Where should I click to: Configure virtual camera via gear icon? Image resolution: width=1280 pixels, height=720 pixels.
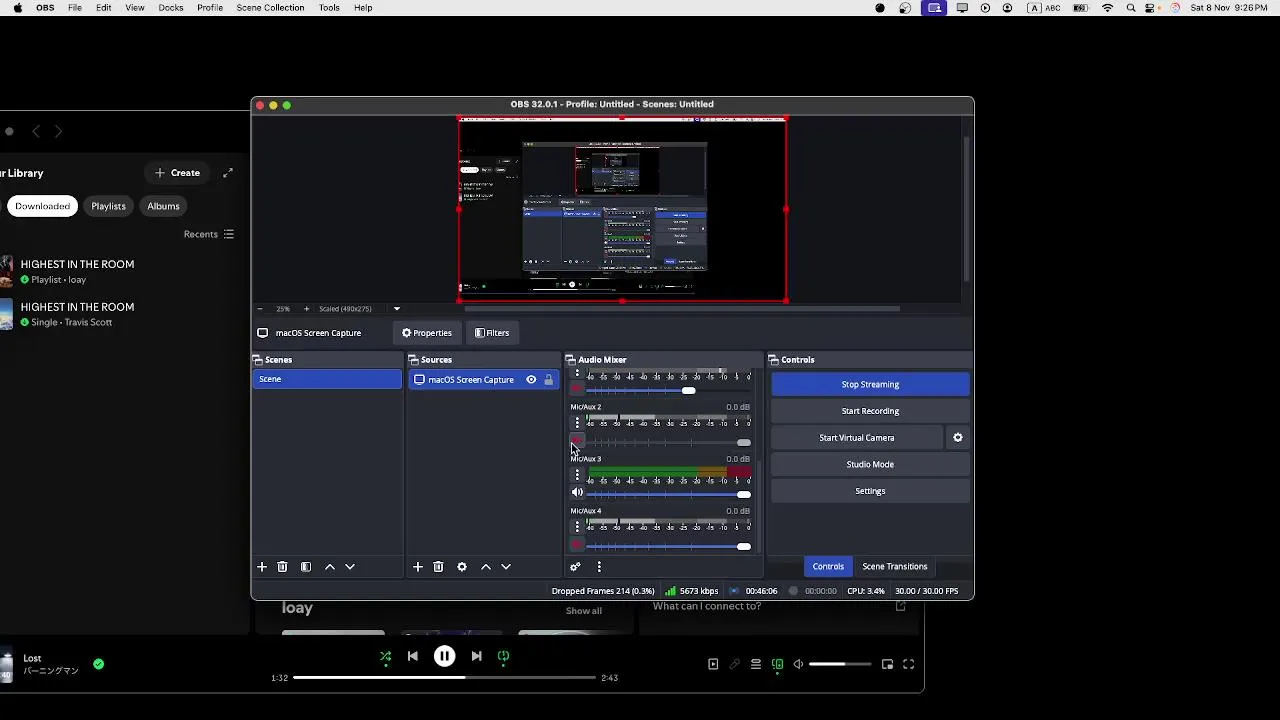click(958, 438)
